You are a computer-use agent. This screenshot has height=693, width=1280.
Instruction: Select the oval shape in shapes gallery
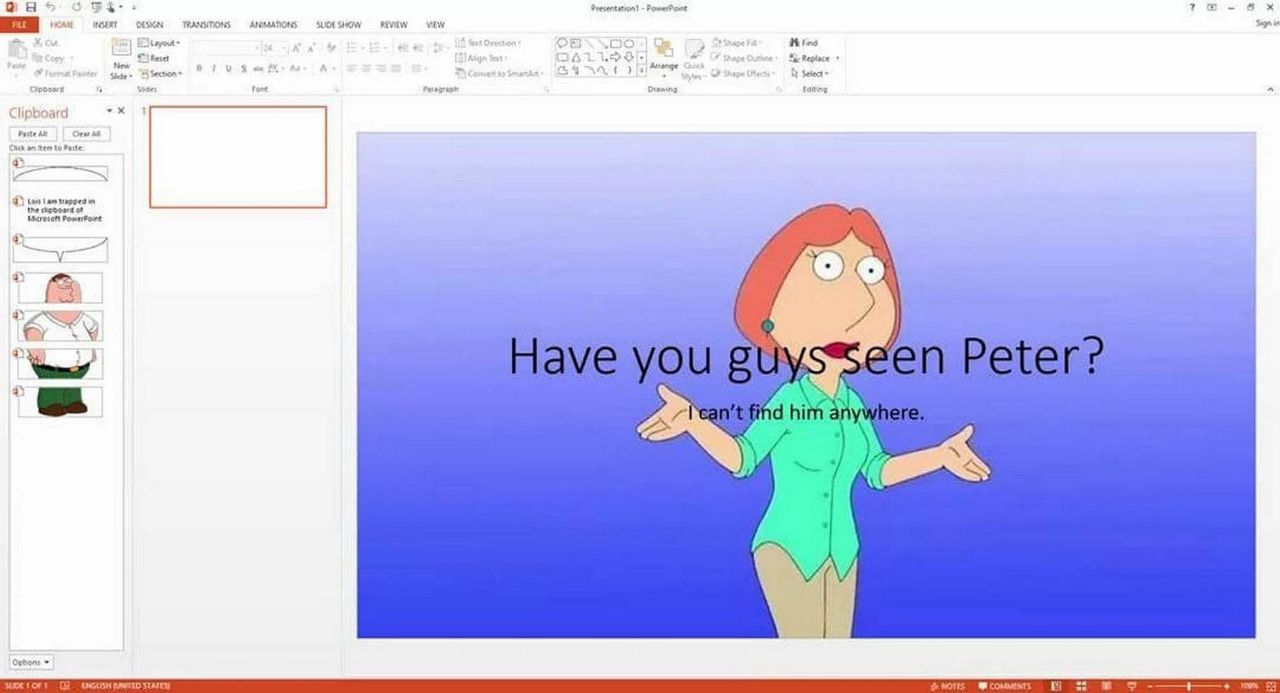628,44
